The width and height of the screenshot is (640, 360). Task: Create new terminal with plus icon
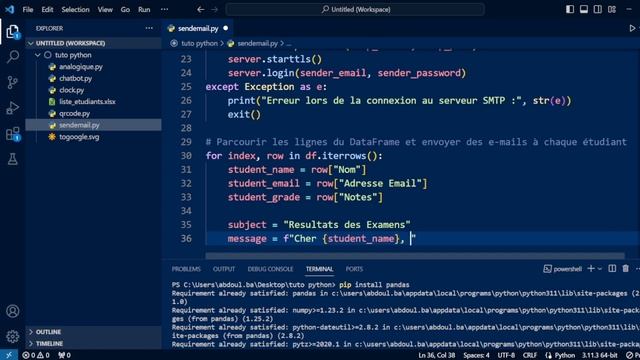[x=591, y=269]
